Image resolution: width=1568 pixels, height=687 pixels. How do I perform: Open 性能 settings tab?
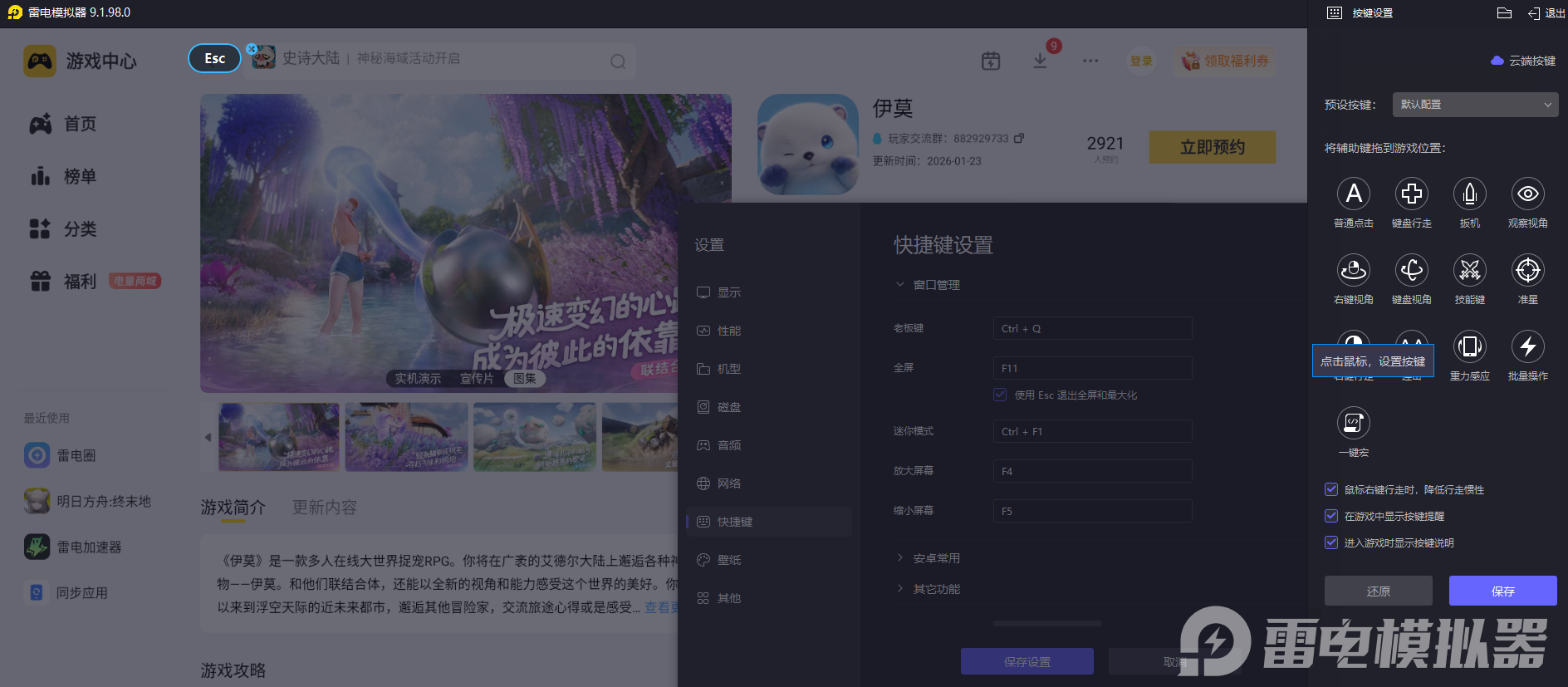pyautogui.click(x=769, y=331)
